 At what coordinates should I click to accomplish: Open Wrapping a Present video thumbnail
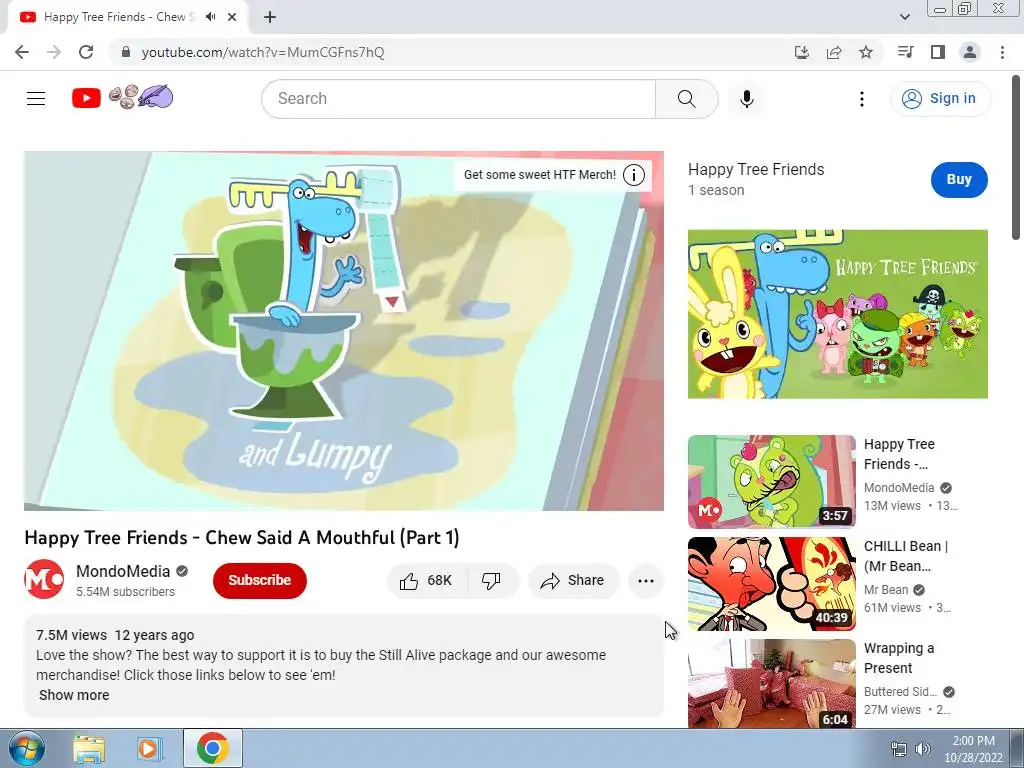point(771,684)
